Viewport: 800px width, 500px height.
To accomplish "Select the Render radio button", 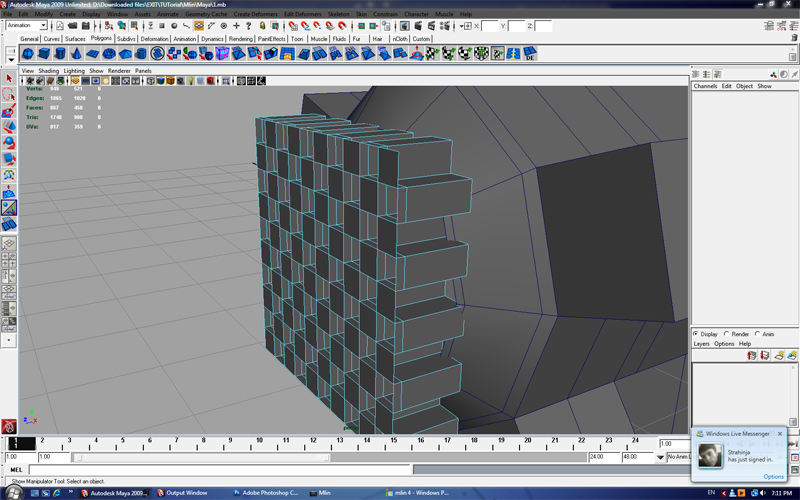I will (727, 334).
